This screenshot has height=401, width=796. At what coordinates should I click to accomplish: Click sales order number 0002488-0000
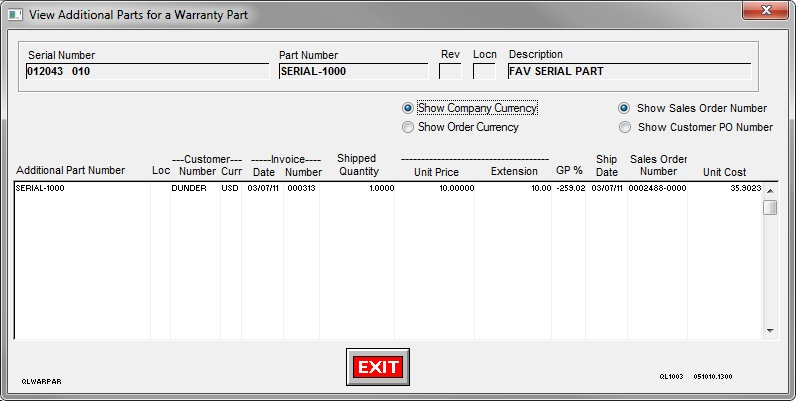(x=657, y=188)
